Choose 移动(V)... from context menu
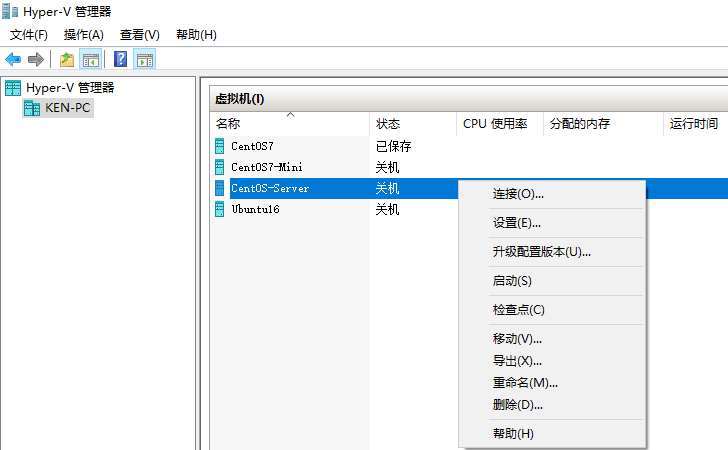The width and height of the screenshot is (728, 450). (x=517, y=339)
